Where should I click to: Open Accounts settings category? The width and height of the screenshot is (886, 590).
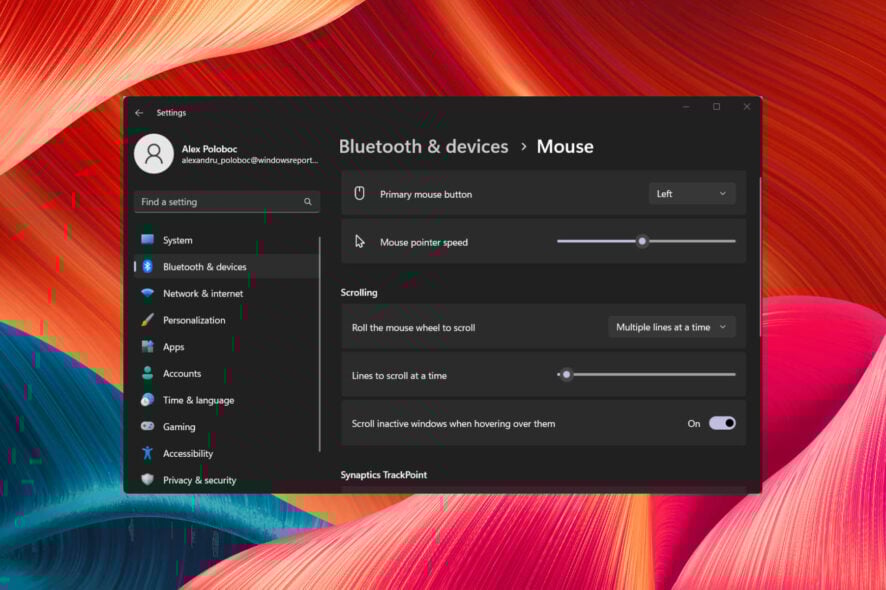226,373
